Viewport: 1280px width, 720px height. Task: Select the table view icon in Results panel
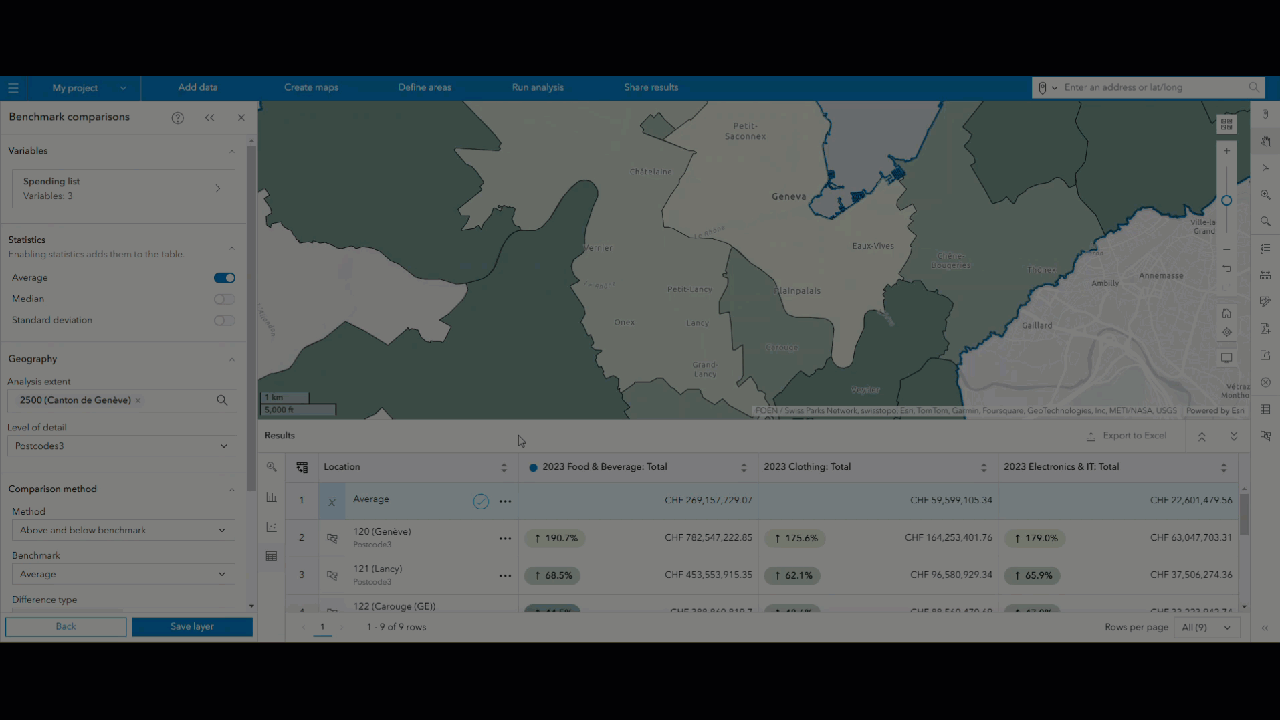(x=271, y=556)
